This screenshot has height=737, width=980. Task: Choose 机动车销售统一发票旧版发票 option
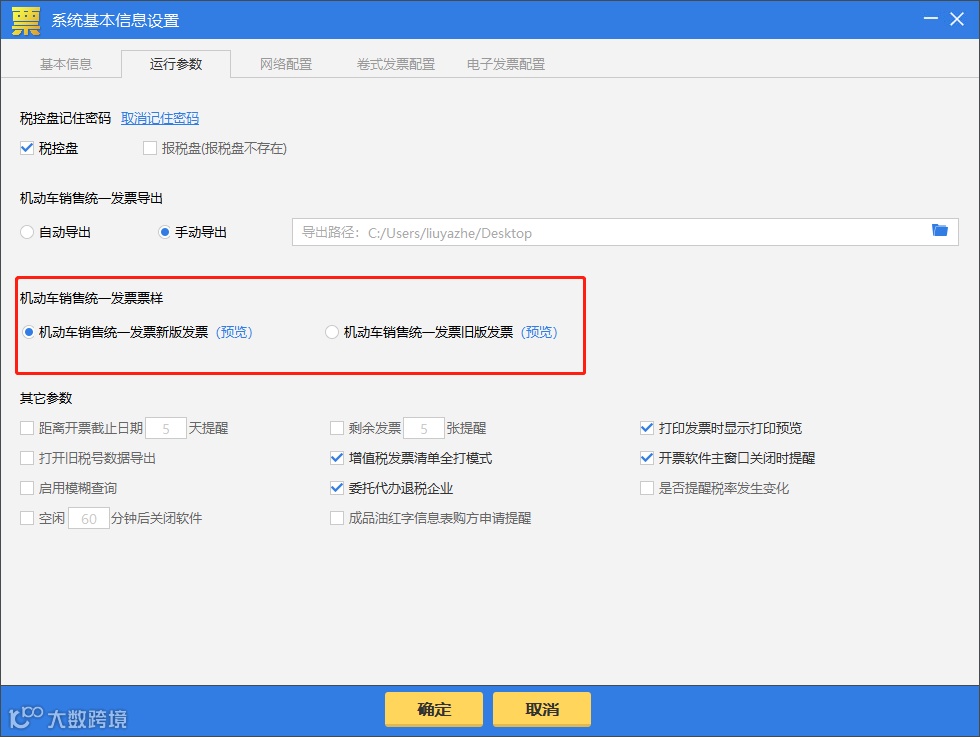point(332,332)
